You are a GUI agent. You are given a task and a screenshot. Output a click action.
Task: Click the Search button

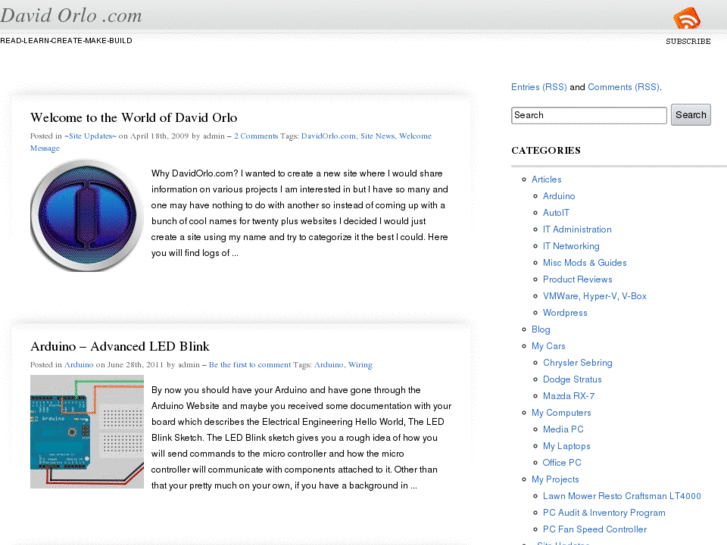pyautogui.click(x=691, y=115)
